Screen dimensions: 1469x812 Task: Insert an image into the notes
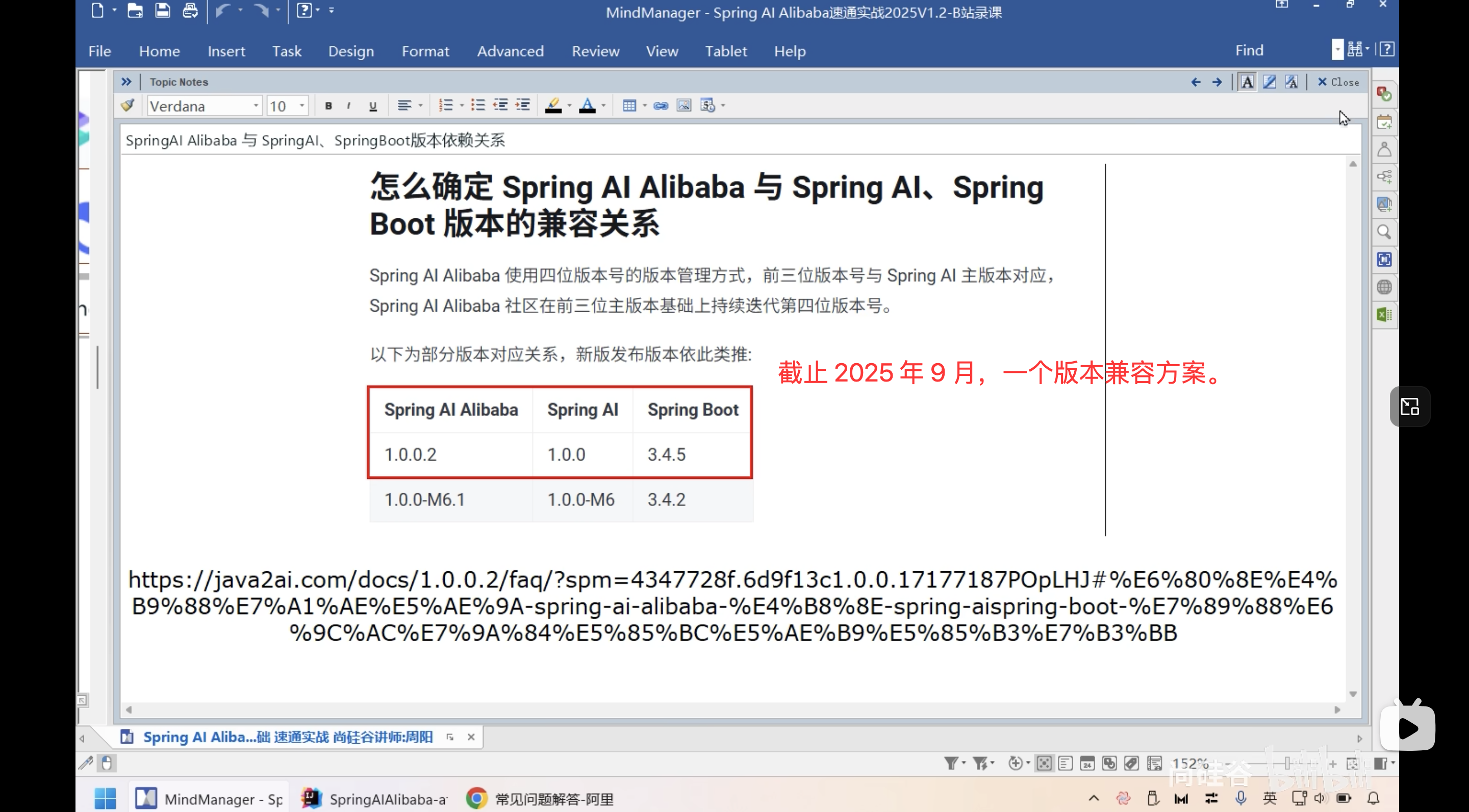coord(683,106)
